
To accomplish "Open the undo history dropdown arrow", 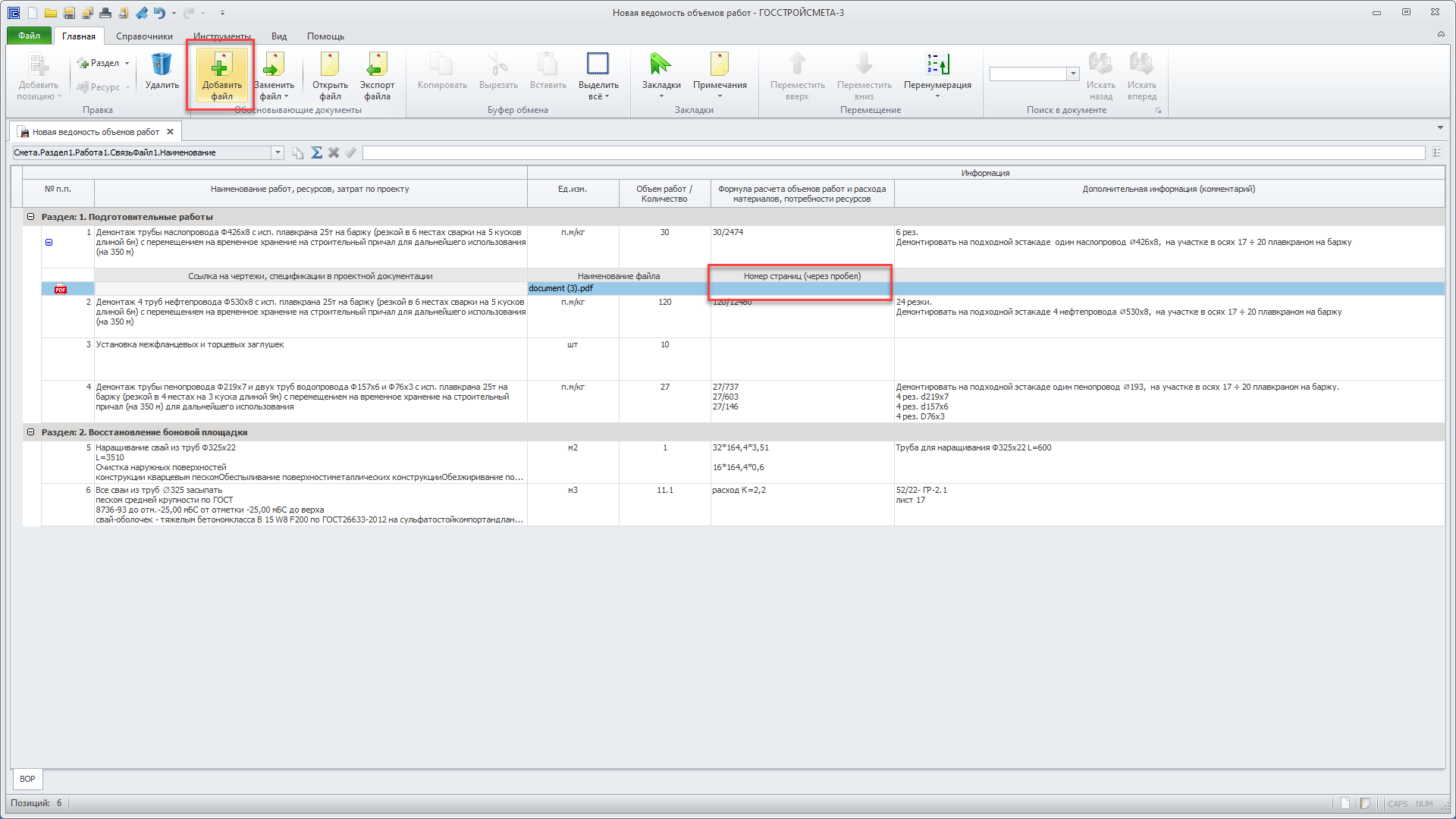I will (x=174, y=13).
